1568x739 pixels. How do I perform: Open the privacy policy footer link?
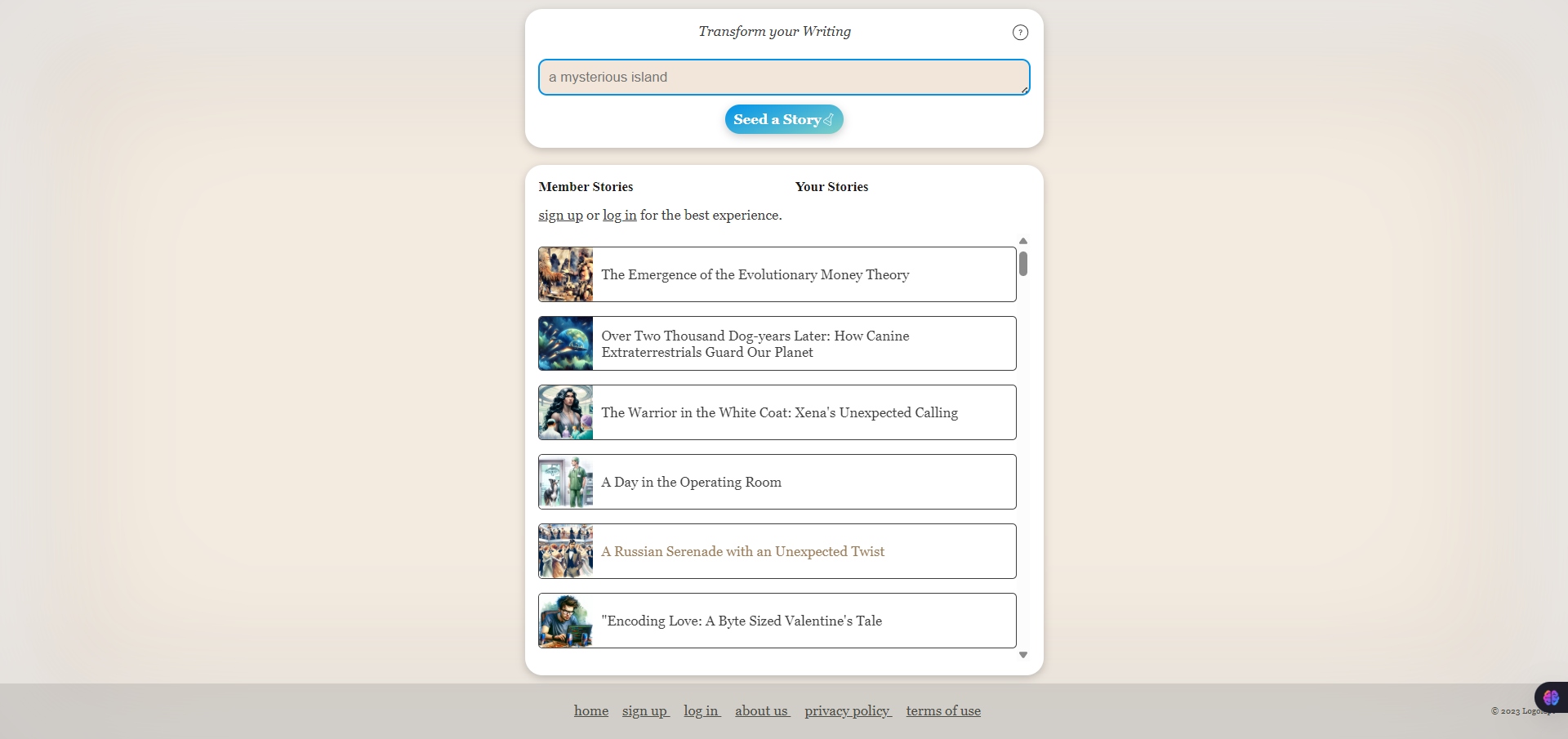(x=848, y=711)
